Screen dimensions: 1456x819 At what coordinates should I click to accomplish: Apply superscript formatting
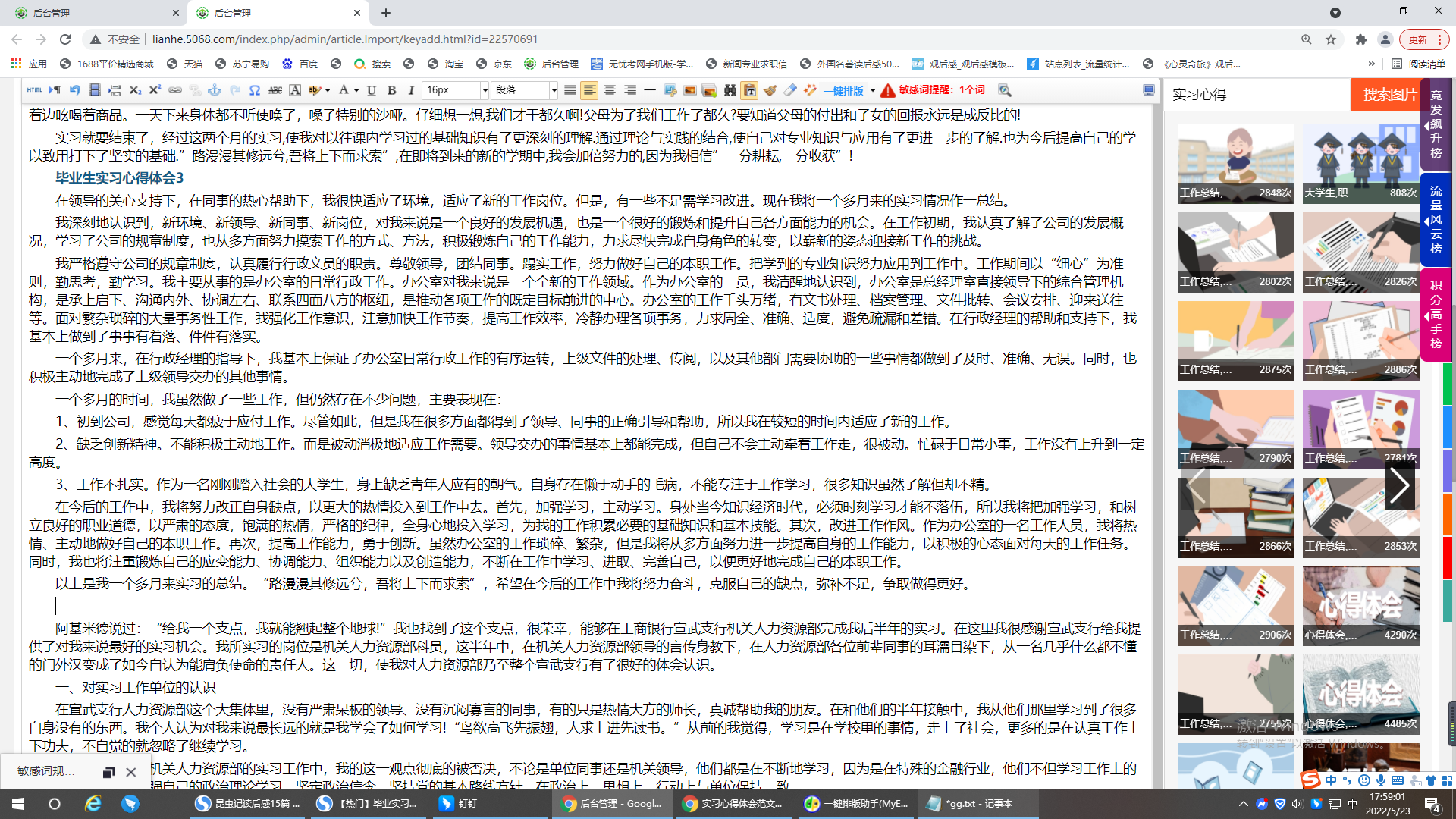[155, 90]
